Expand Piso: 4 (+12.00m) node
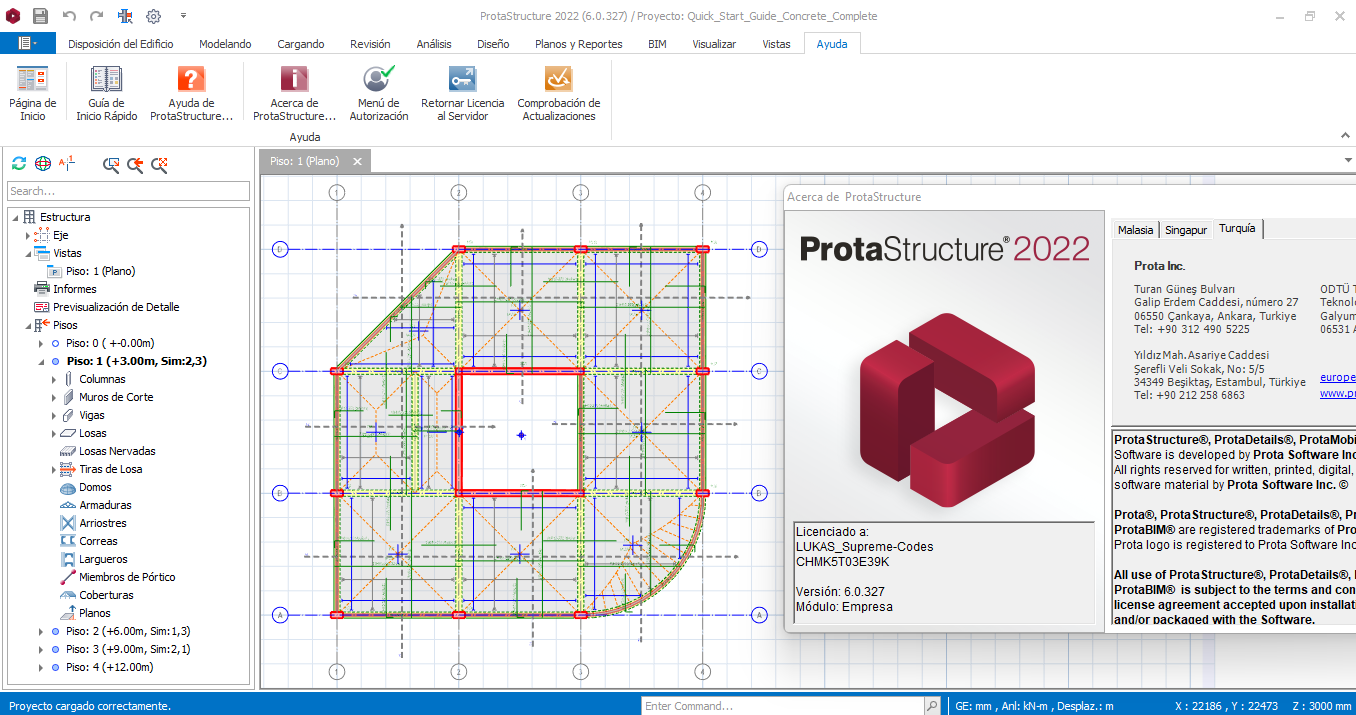The image size is (1356, 715). coord(41,667)
